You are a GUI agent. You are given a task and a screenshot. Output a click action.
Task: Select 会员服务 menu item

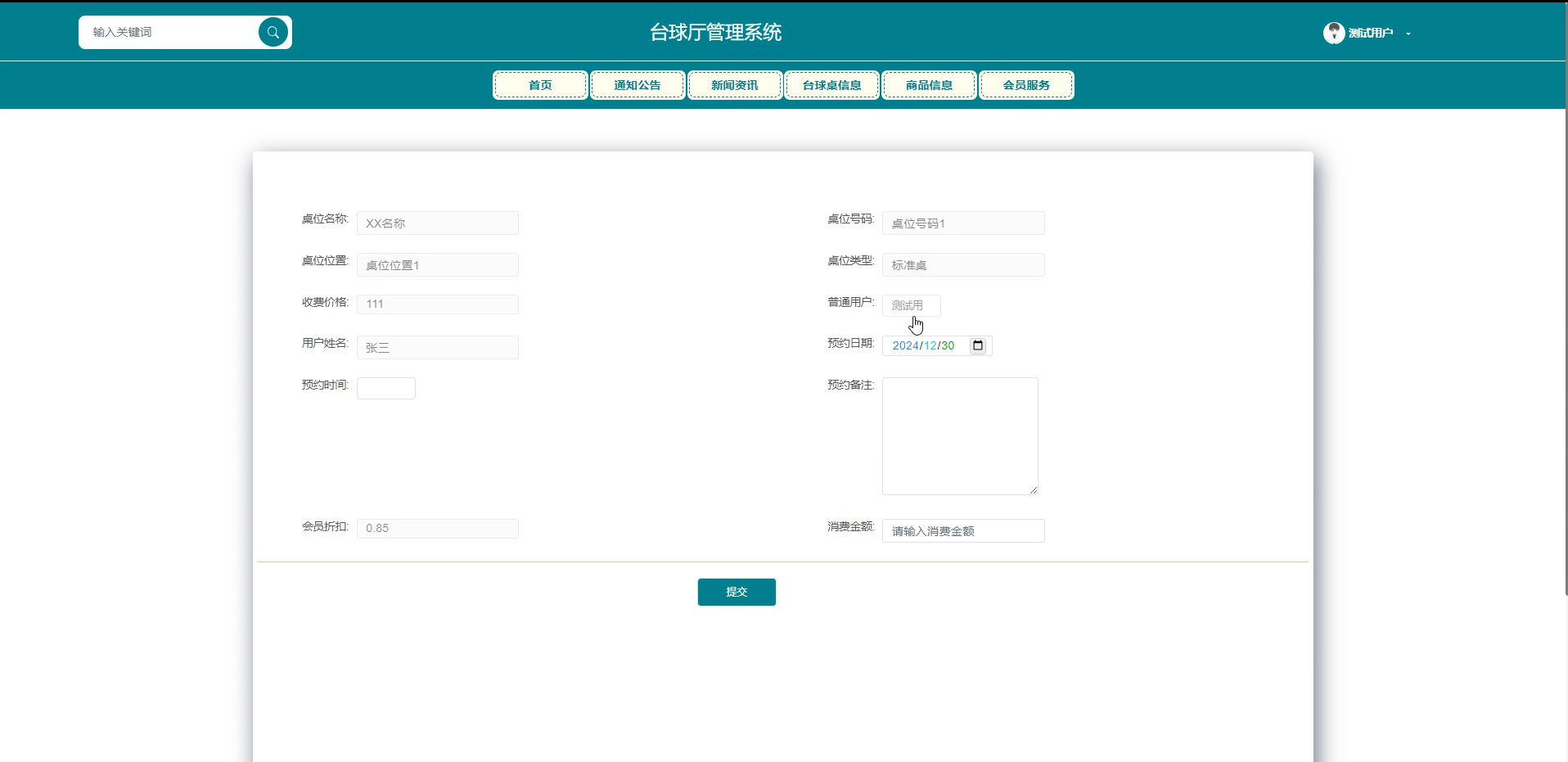coord(1026,85)
